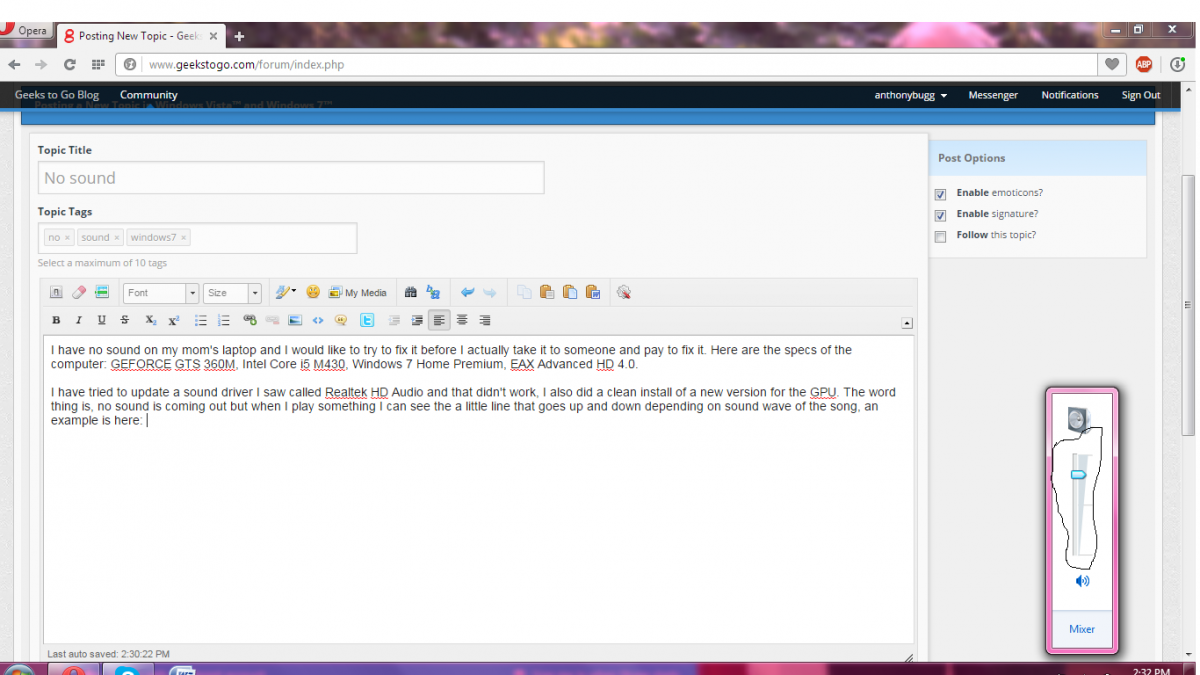
Task: Switch to Posting New Topic tab
Action: (139, 36)
